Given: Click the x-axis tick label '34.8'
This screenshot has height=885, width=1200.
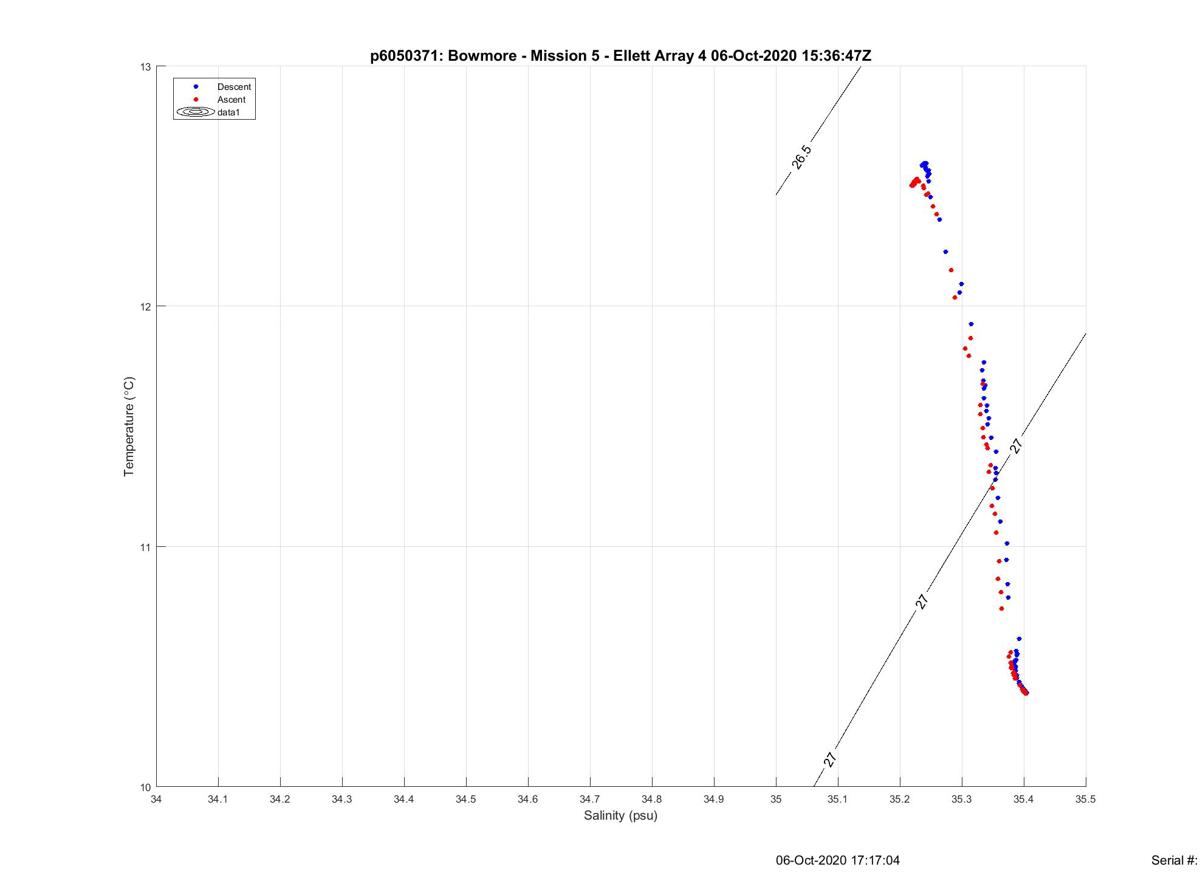Looking at the screenshot, I should (x=652, y=799).
